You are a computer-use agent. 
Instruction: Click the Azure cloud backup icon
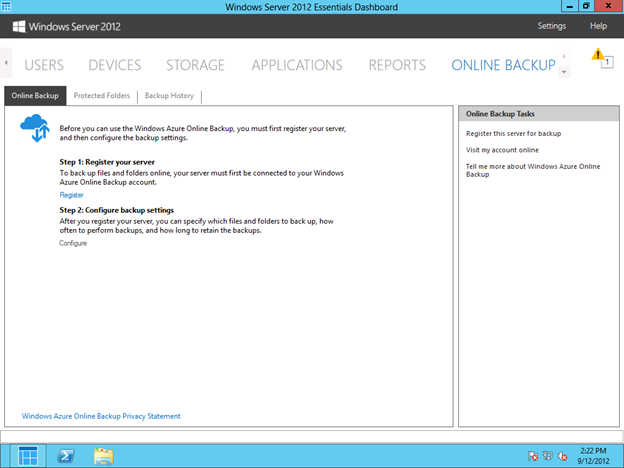pos(35,128)
